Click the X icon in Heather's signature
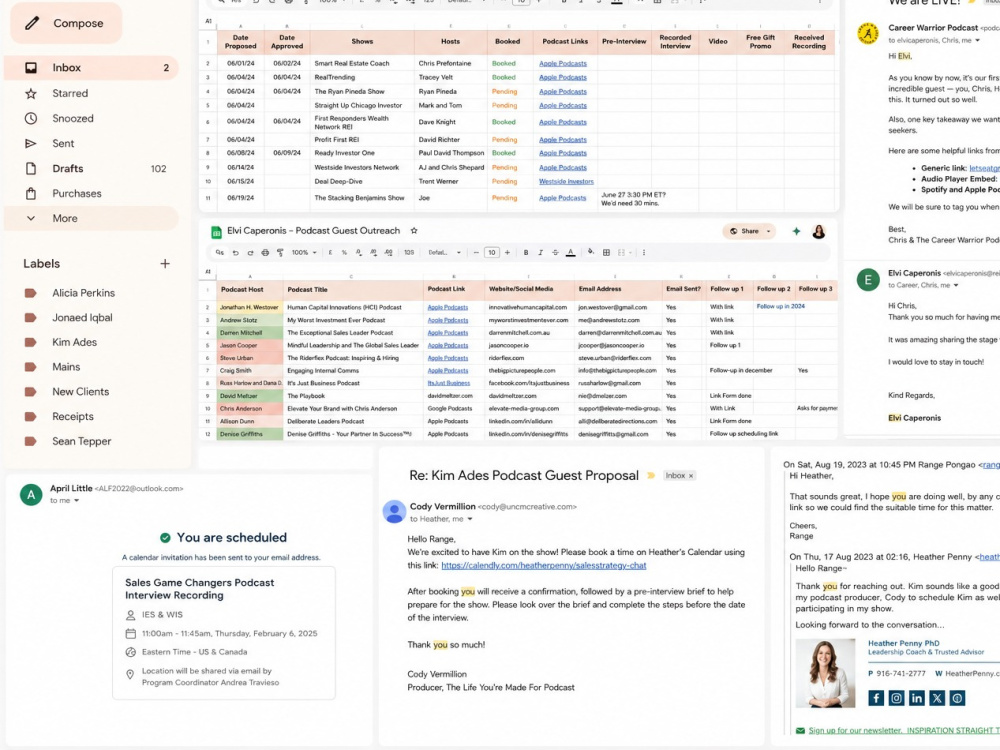Image resolution: width=1000 pixels, height=750 pixels. (937, 698)
